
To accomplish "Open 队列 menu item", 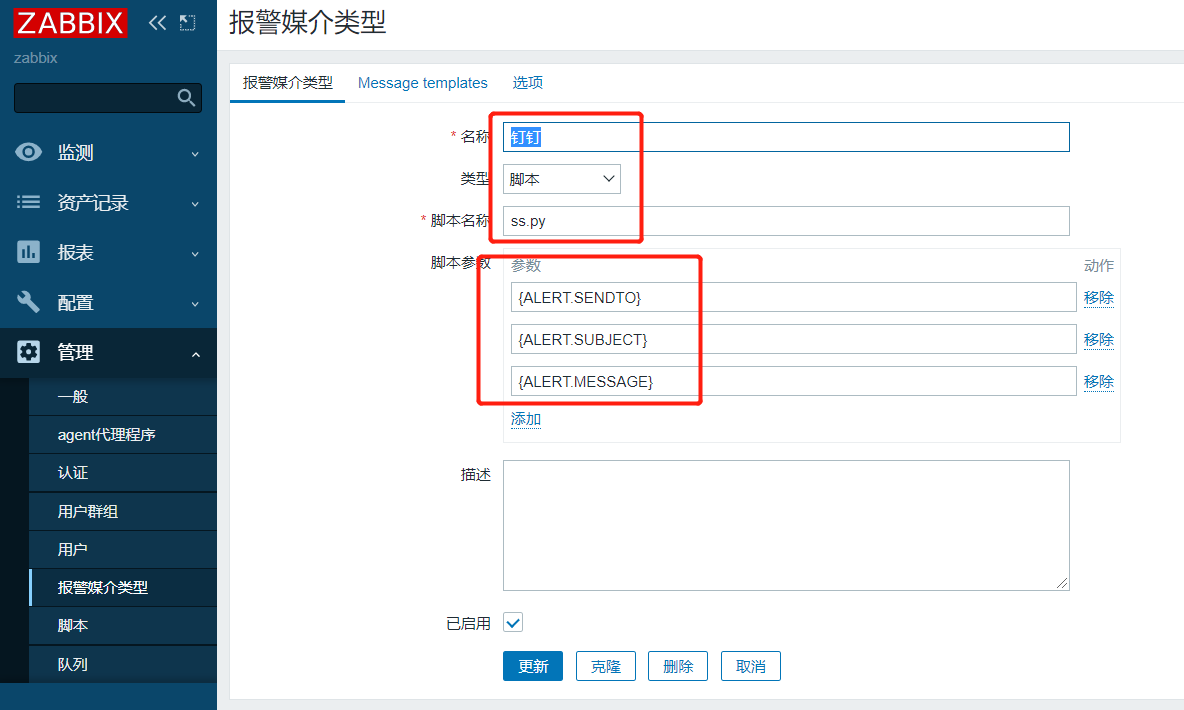I will pos(122,664).
